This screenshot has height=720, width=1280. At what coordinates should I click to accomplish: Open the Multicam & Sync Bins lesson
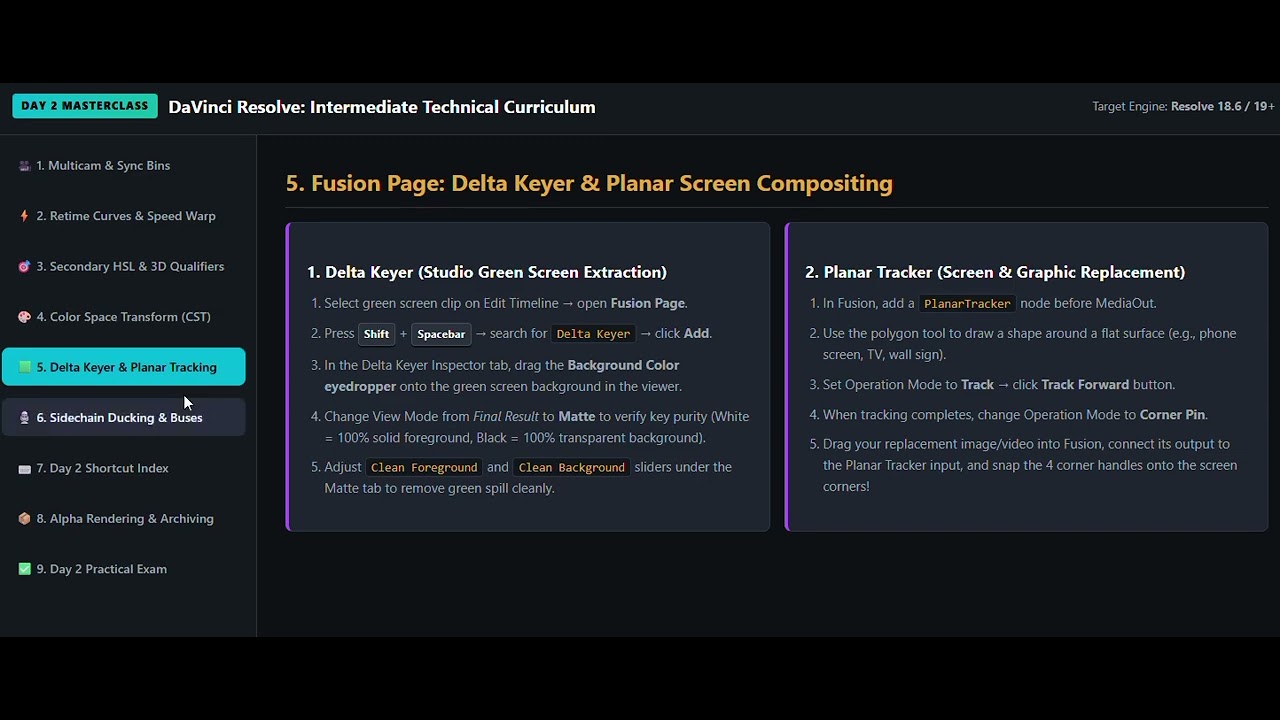[124, 165]
